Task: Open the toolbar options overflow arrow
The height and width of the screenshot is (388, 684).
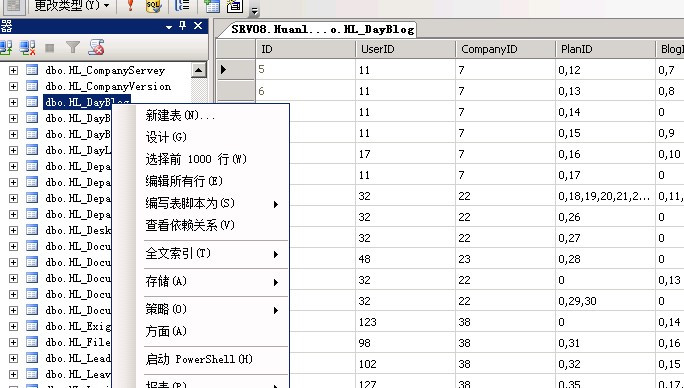Action: pos(254,11)
